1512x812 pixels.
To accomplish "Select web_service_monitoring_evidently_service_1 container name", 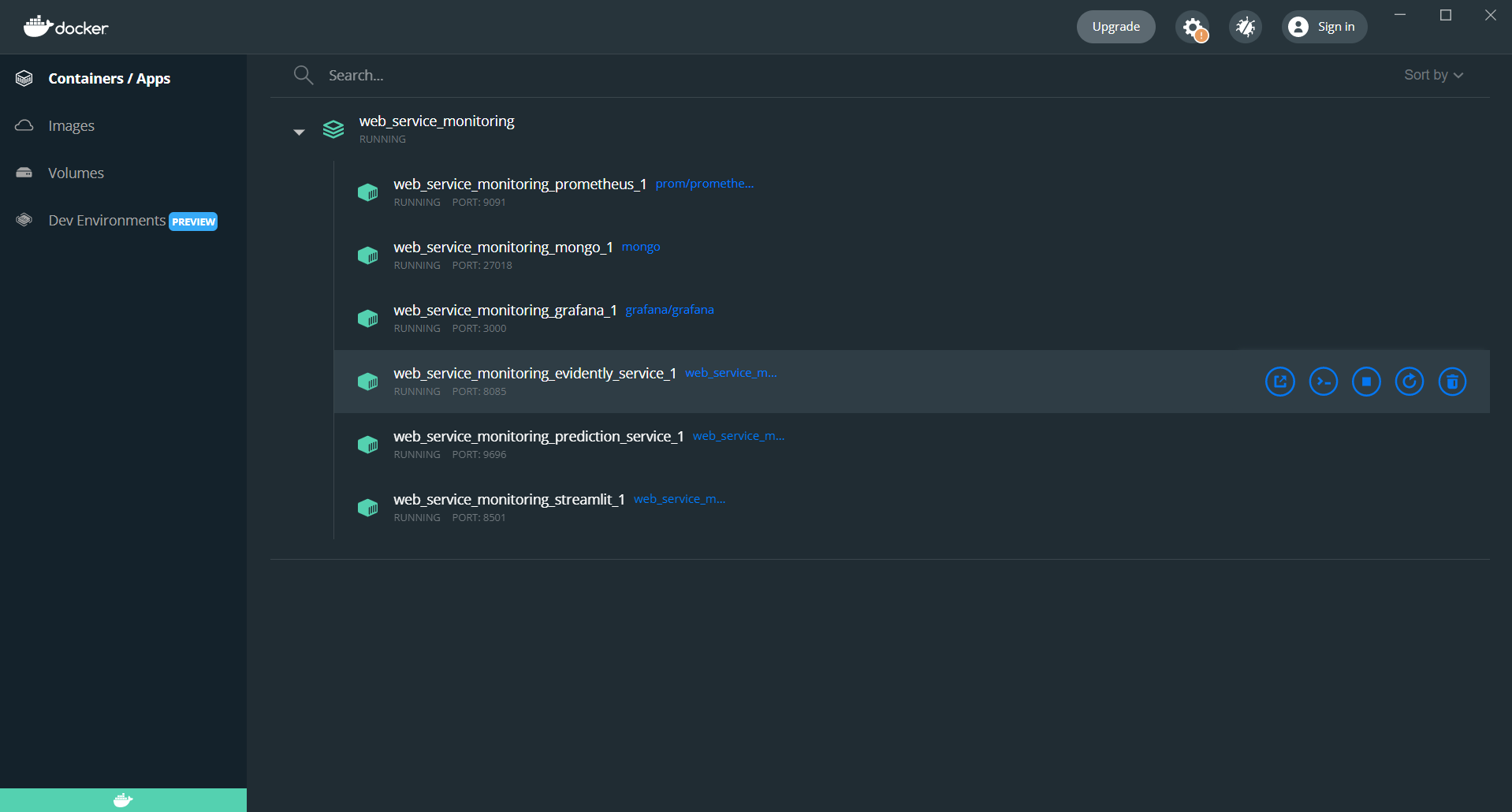I will pos(535,373).
